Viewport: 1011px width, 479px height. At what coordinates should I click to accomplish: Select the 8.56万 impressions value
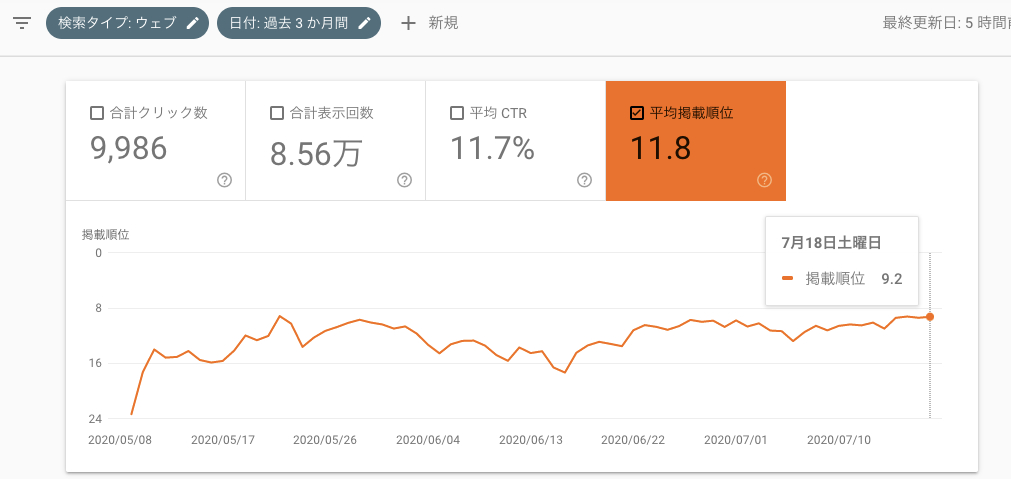click(x=315, y=153)
